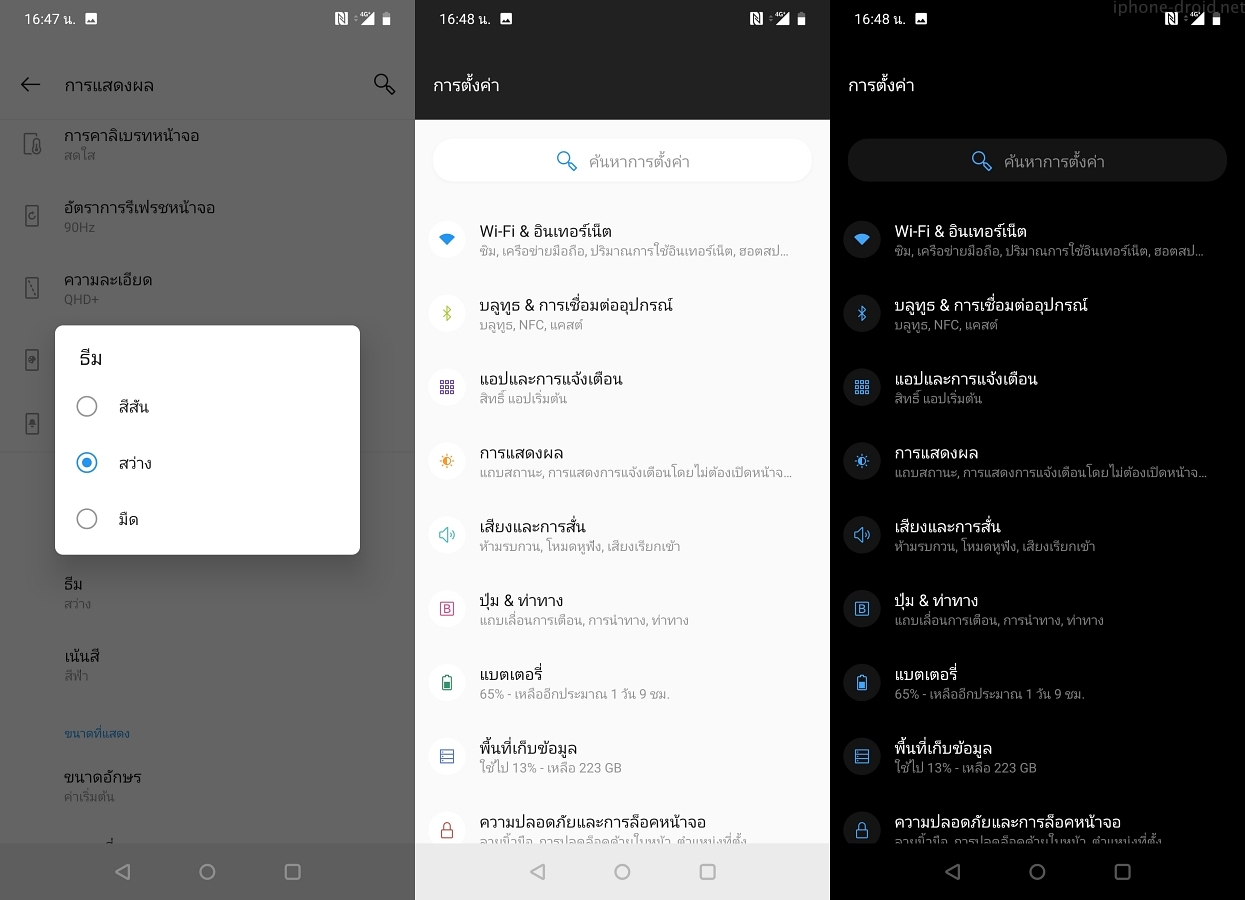1245x900 pixels.
Task: Open the อัตราการรีเฟรชหน้าจอ 90Hz option
Action: tap(140, 216)
